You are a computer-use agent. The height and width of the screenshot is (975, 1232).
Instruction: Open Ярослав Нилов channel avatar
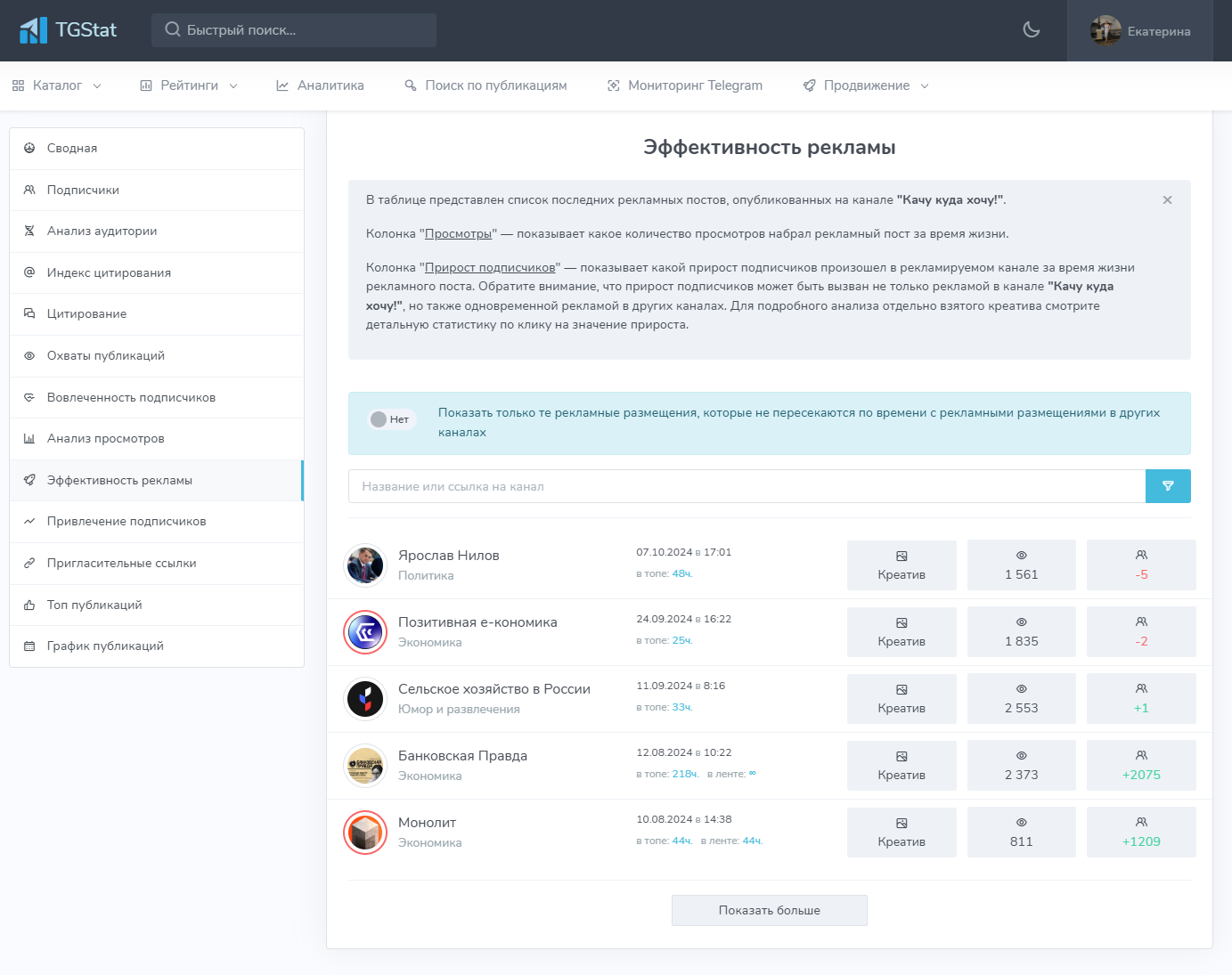click(x=365, y=565)
